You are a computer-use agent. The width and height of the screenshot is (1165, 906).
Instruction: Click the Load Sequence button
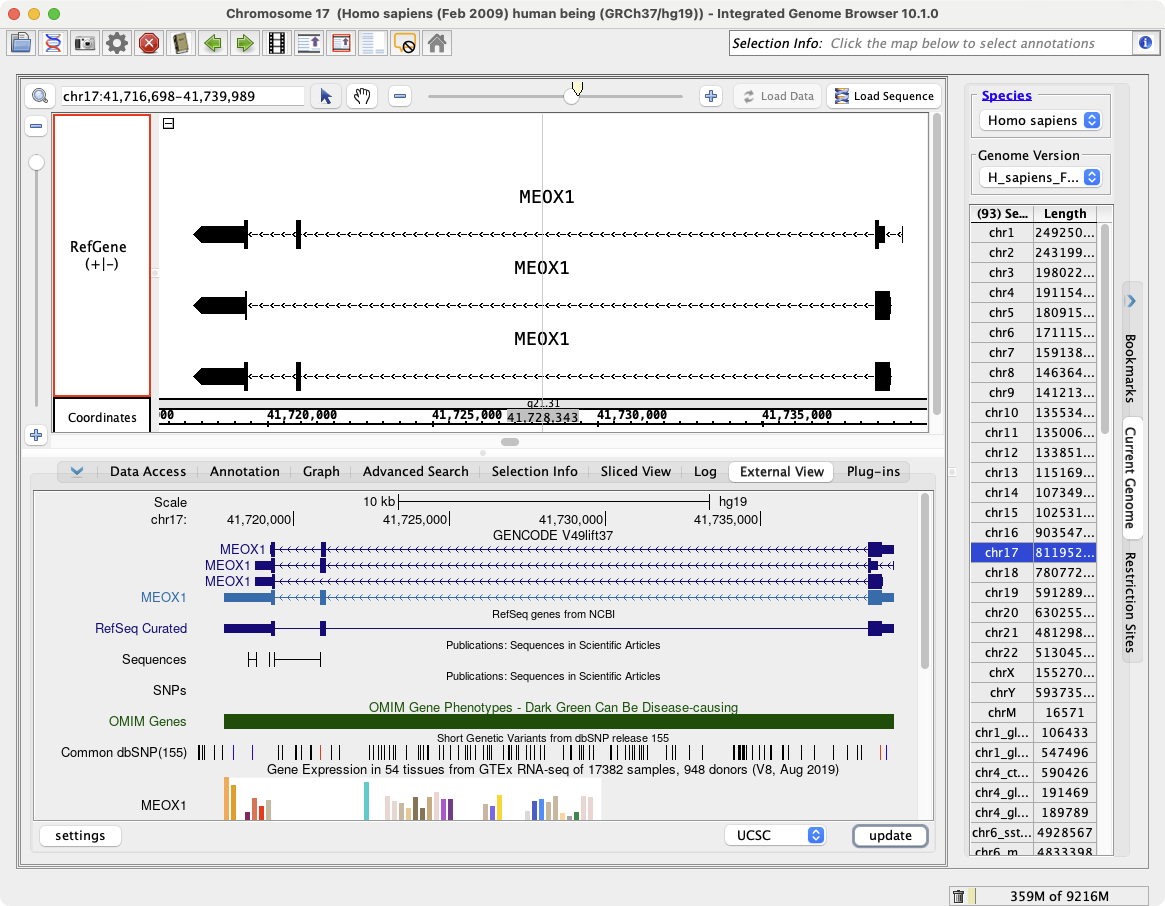click(x=883, y=96)
